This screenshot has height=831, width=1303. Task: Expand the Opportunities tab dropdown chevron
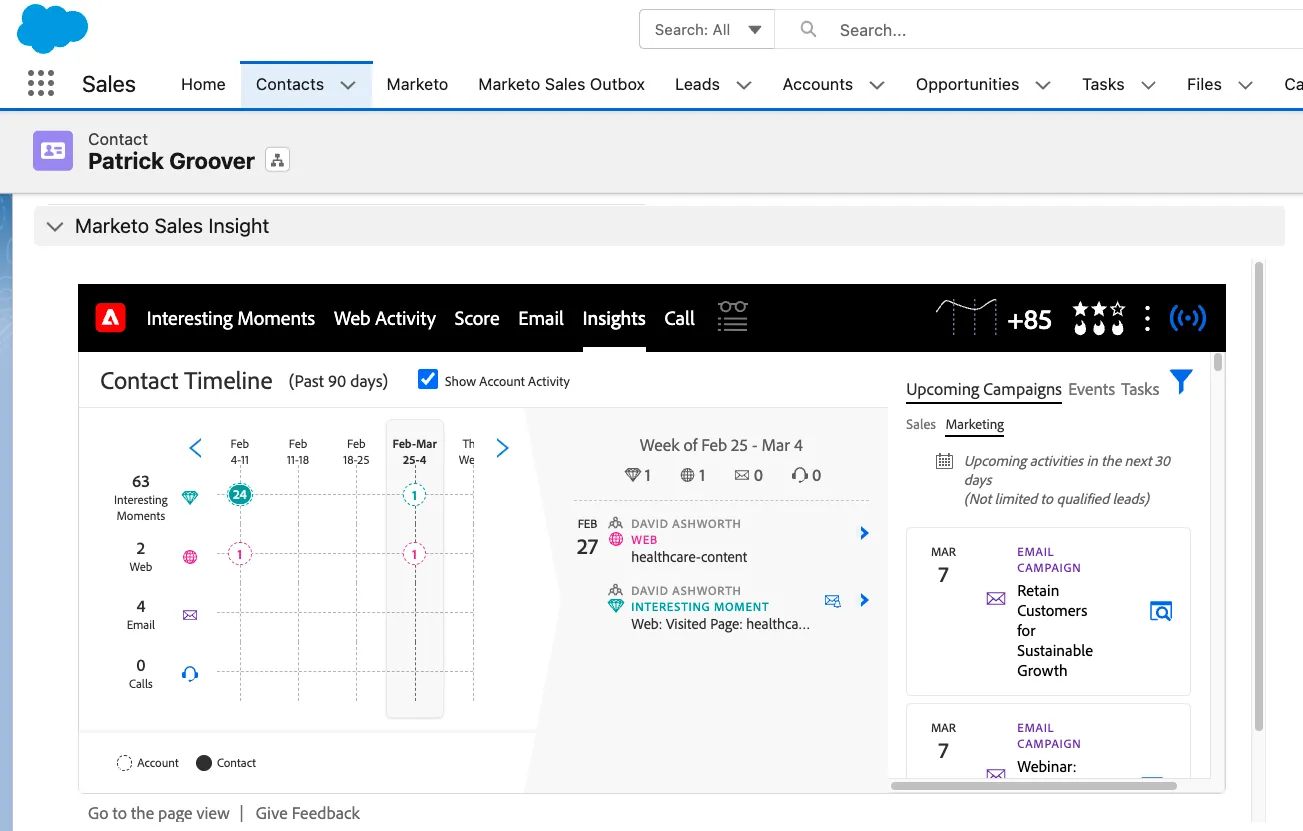(x=1043, y=85)
